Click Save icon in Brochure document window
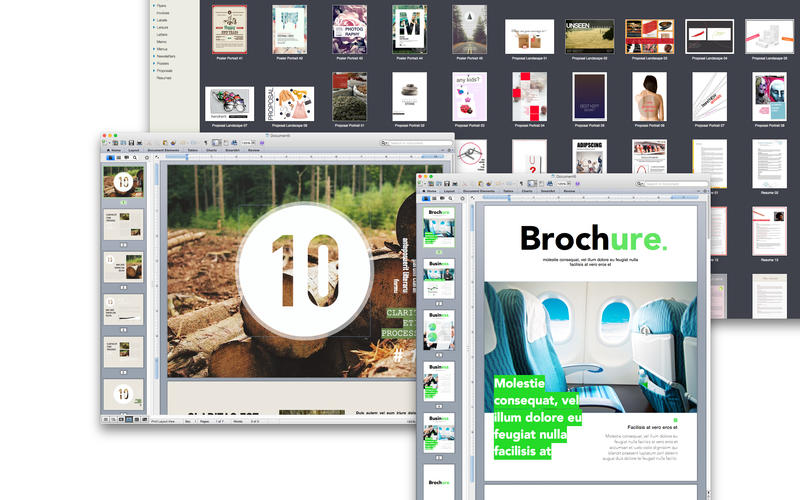 447,184
